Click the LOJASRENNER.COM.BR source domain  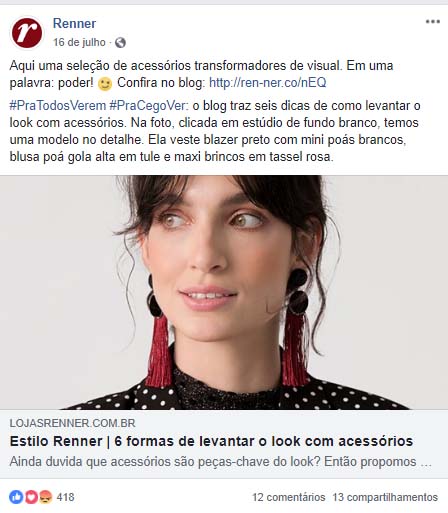tap(72, 423)
